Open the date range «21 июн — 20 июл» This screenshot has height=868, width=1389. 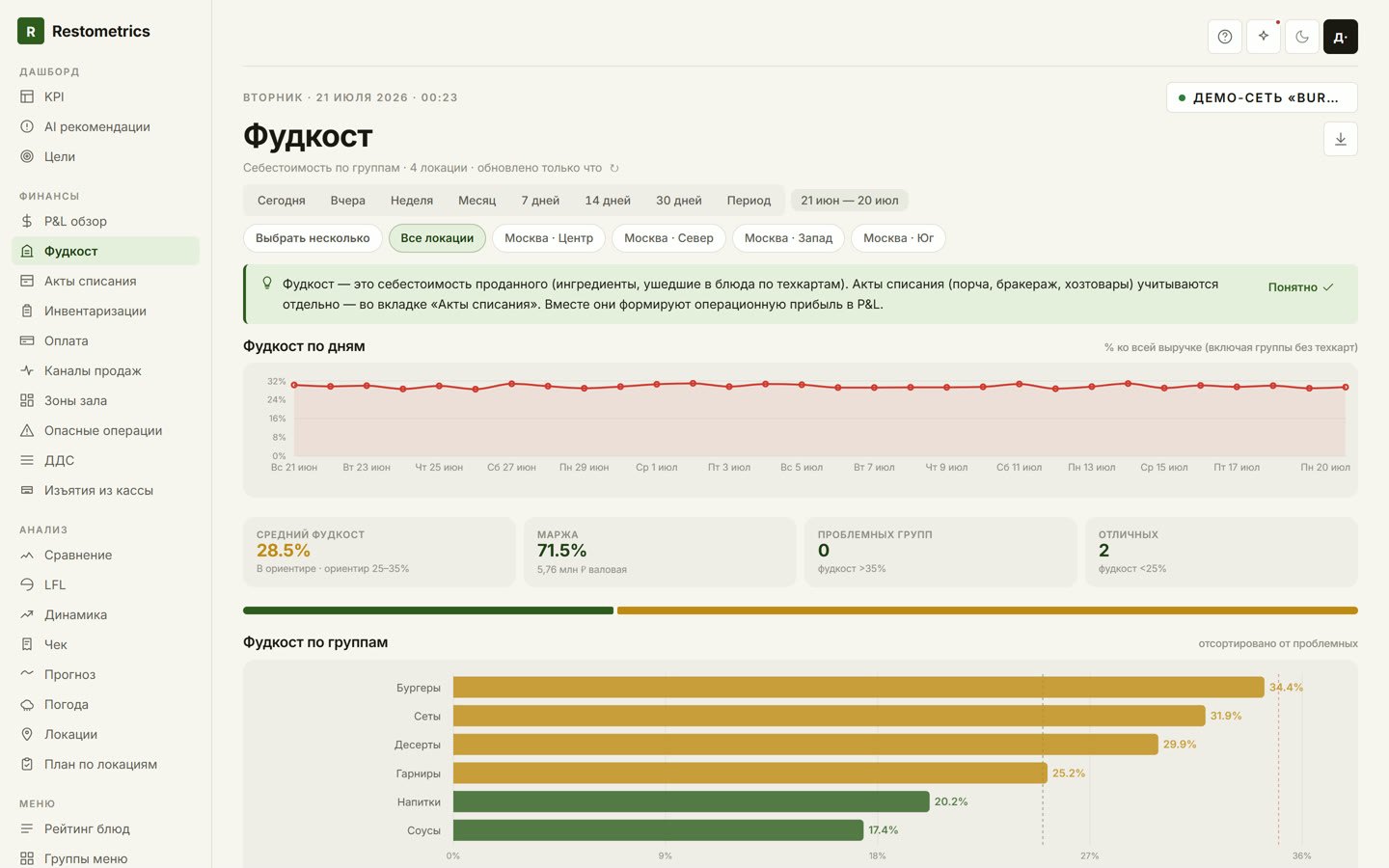pyautogui.click(x=850, y=201)
